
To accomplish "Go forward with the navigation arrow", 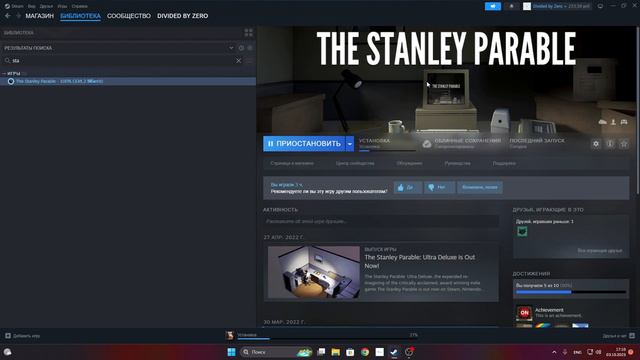I will pyautogui.click(x=18, y=16).
